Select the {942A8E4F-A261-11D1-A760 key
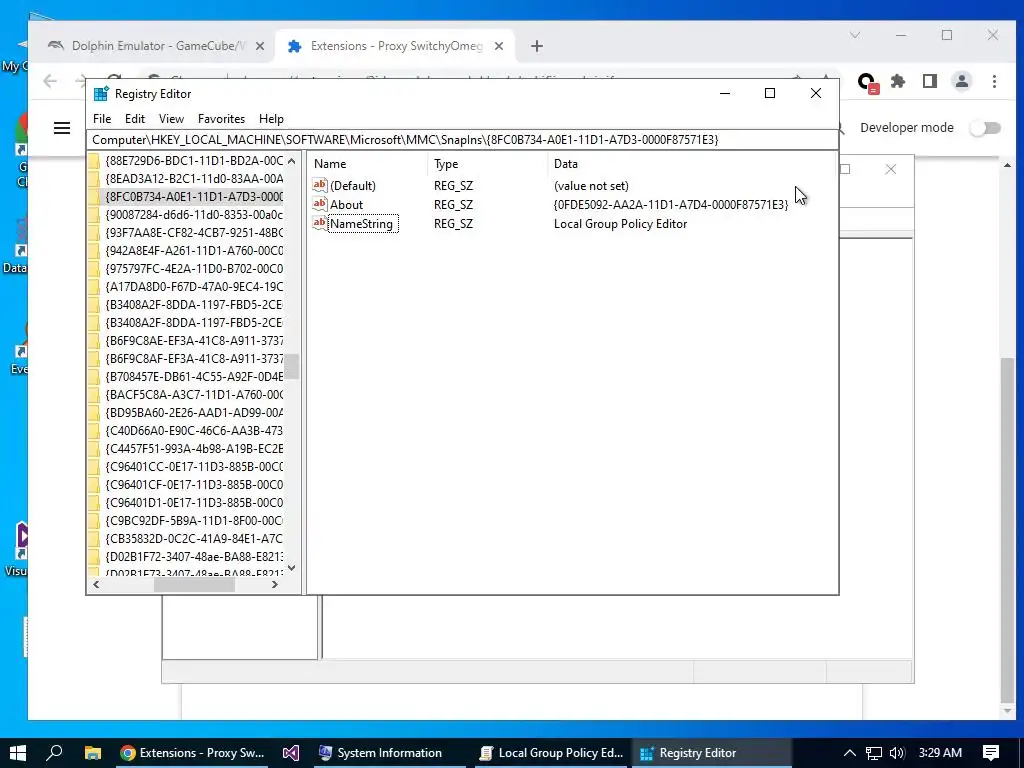Viewport: 1024px width, 768px height. click(194, 251)
